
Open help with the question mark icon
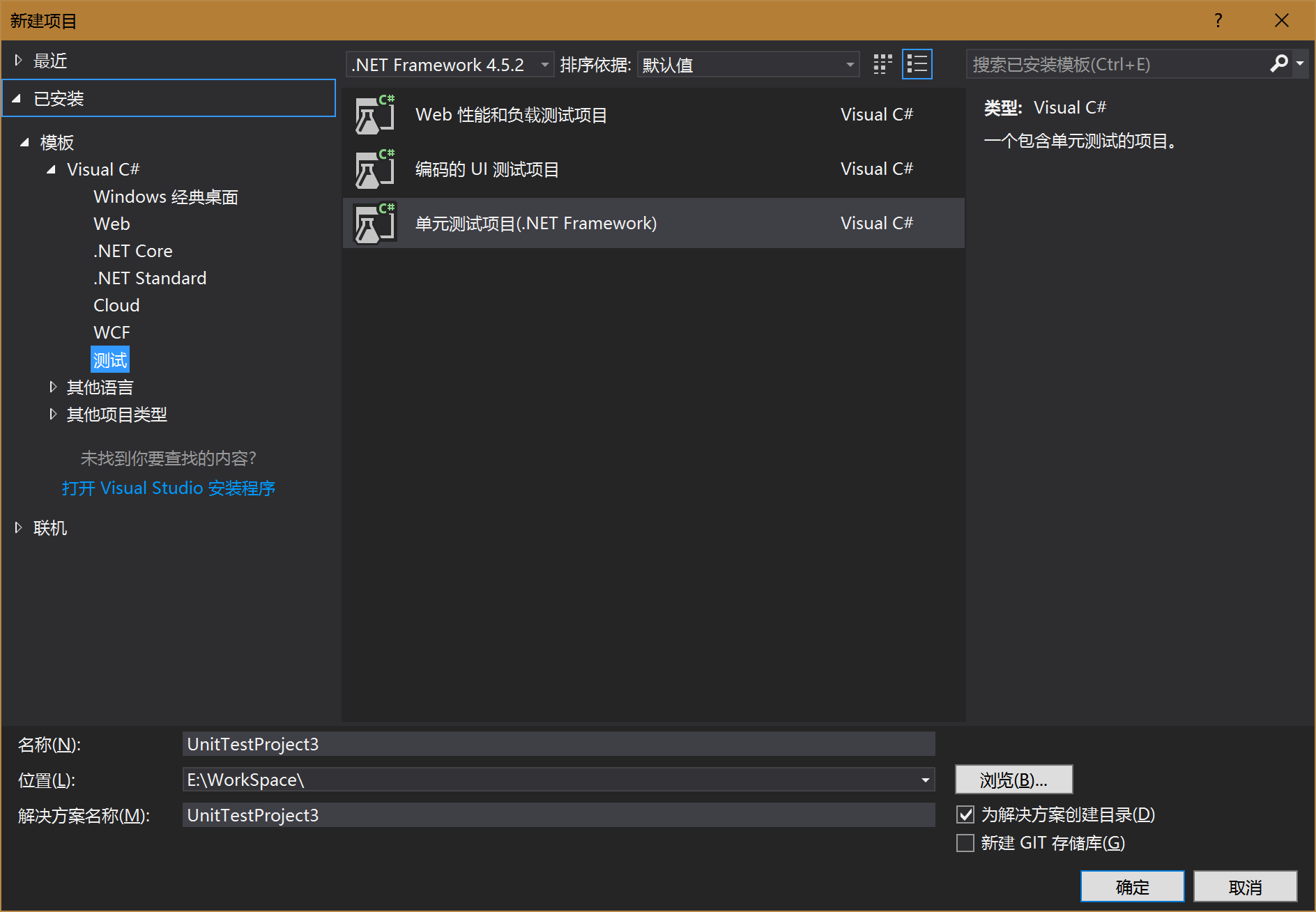(1218, 21)
